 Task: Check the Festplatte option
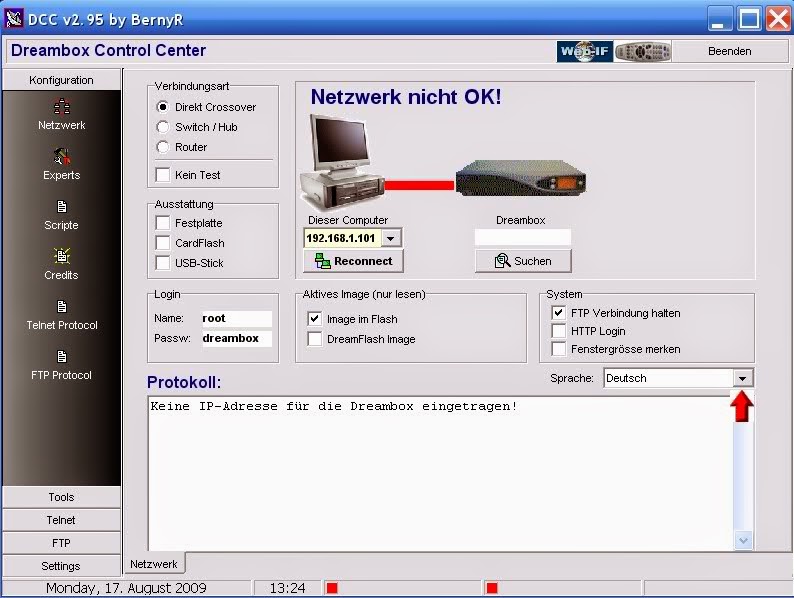163,223
